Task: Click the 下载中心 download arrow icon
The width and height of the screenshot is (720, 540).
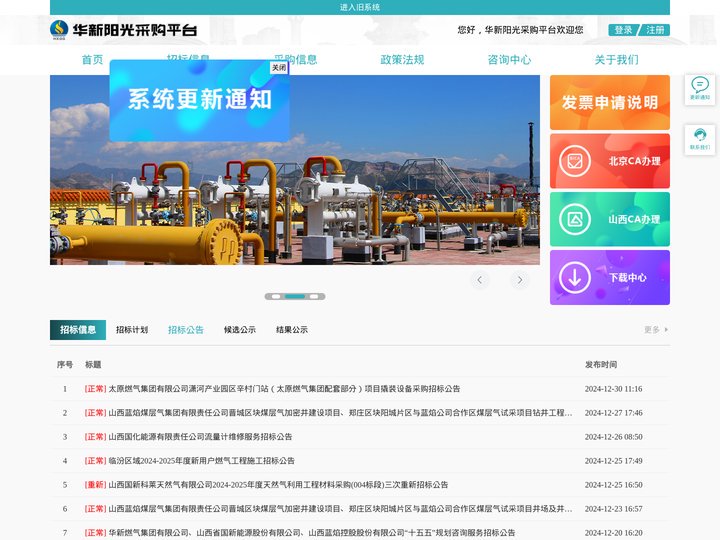Action: 574,277
